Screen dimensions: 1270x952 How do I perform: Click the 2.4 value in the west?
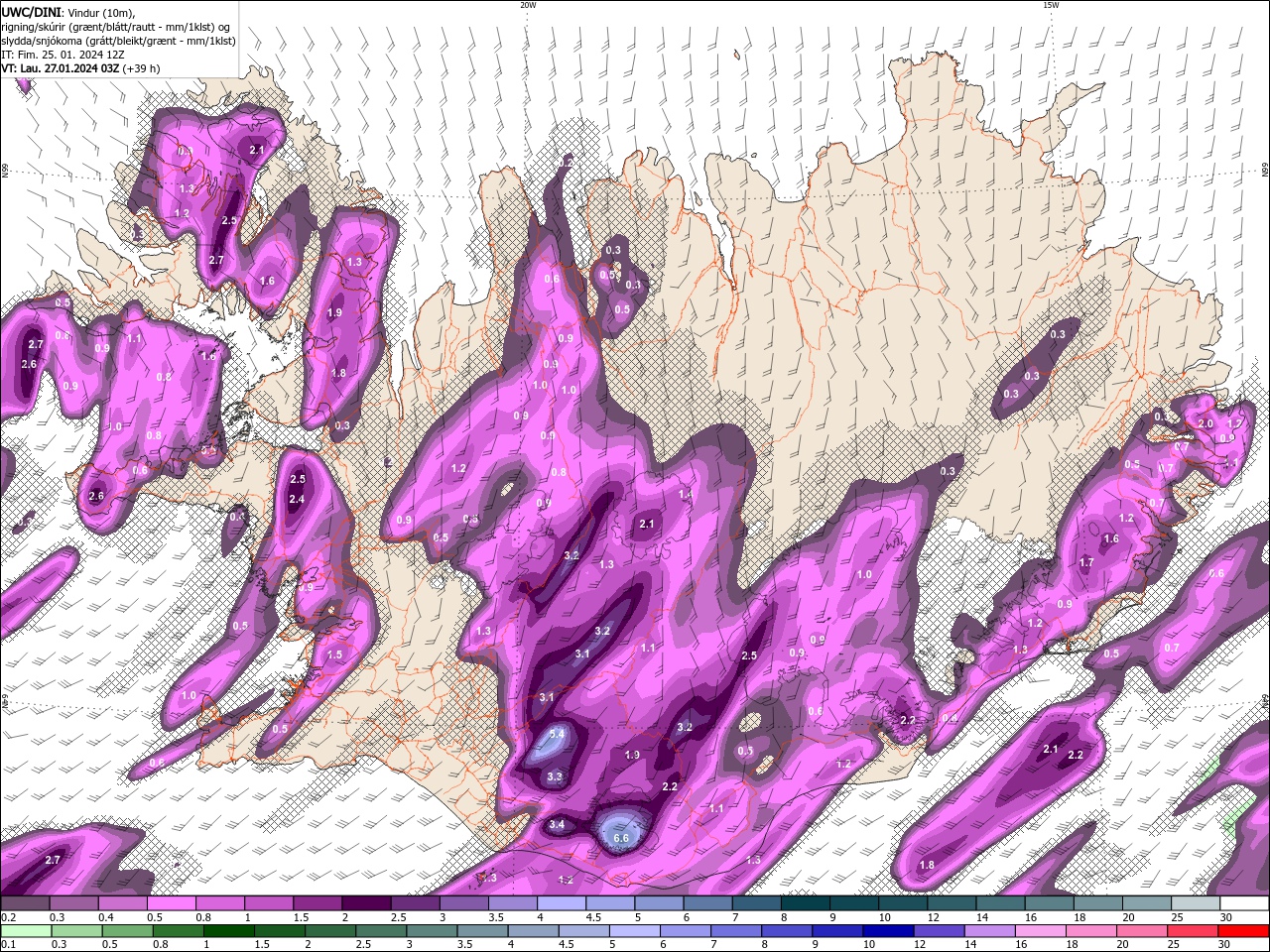click(297, 499)
